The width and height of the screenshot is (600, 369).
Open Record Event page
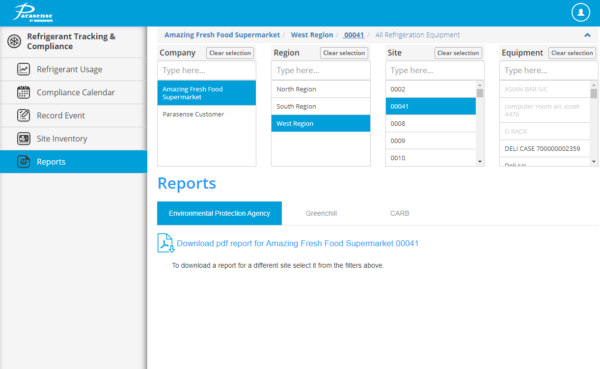coord(73,115)
